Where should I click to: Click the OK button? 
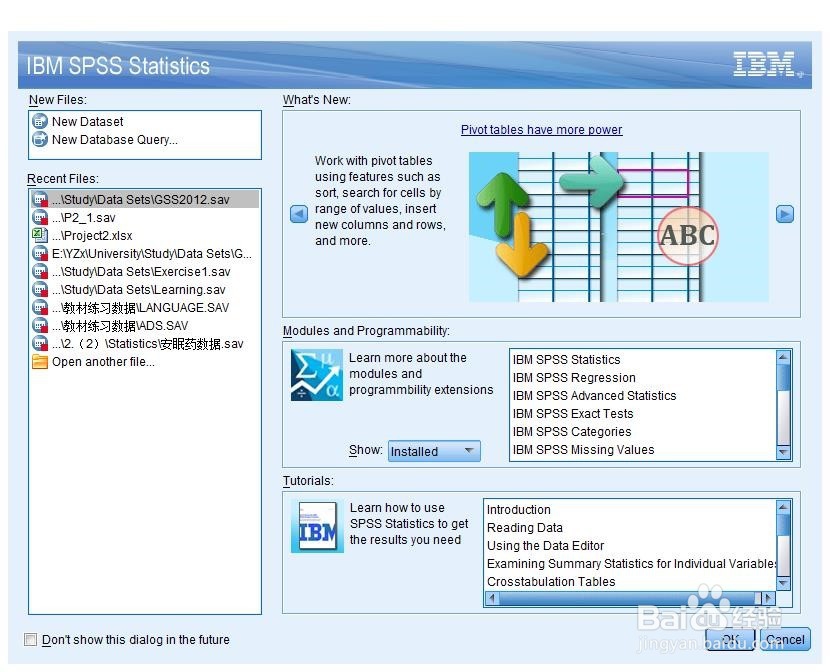730,640
